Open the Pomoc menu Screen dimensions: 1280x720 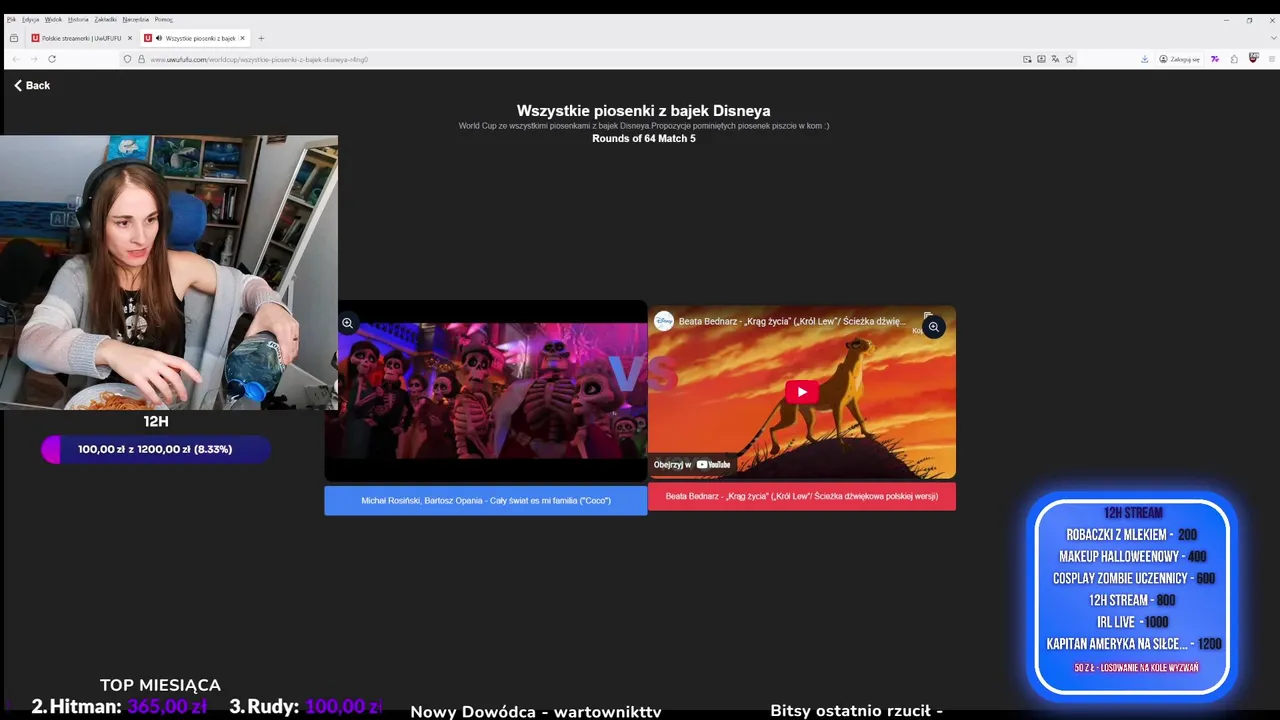coord(163,19)
